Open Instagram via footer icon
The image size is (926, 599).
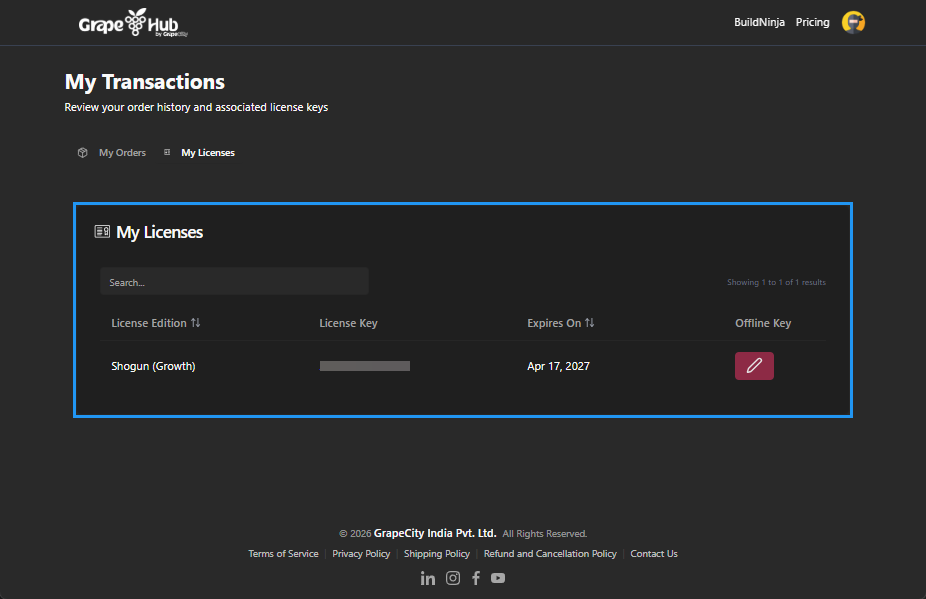pyautogui.click(x=453, y=578)
